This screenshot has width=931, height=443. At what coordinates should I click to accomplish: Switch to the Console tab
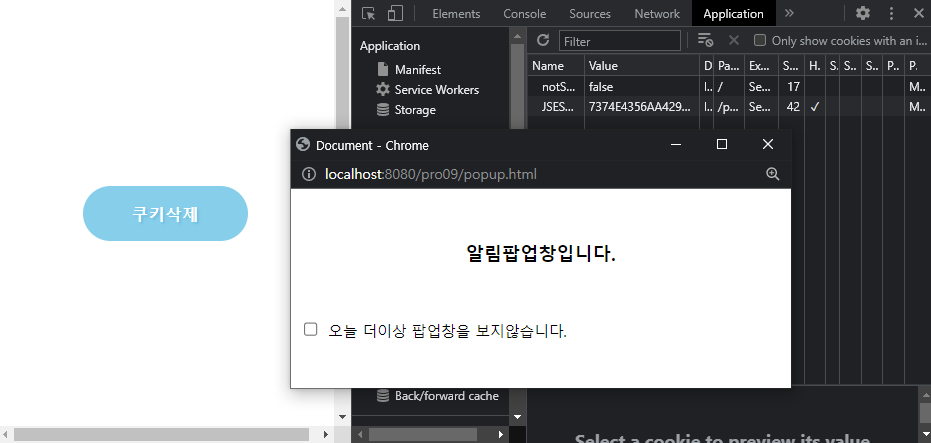[524, 14]
